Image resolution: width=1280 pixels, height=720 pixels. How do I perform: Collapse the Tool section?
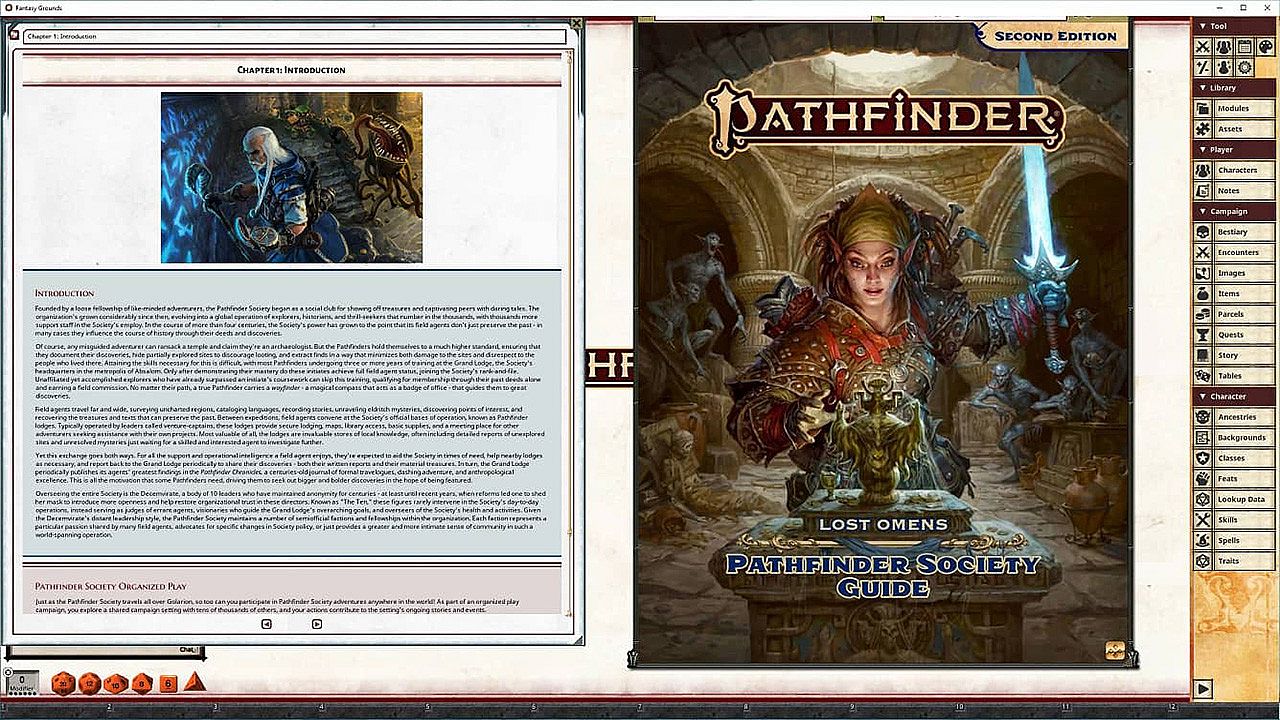tap(1235, 26)
